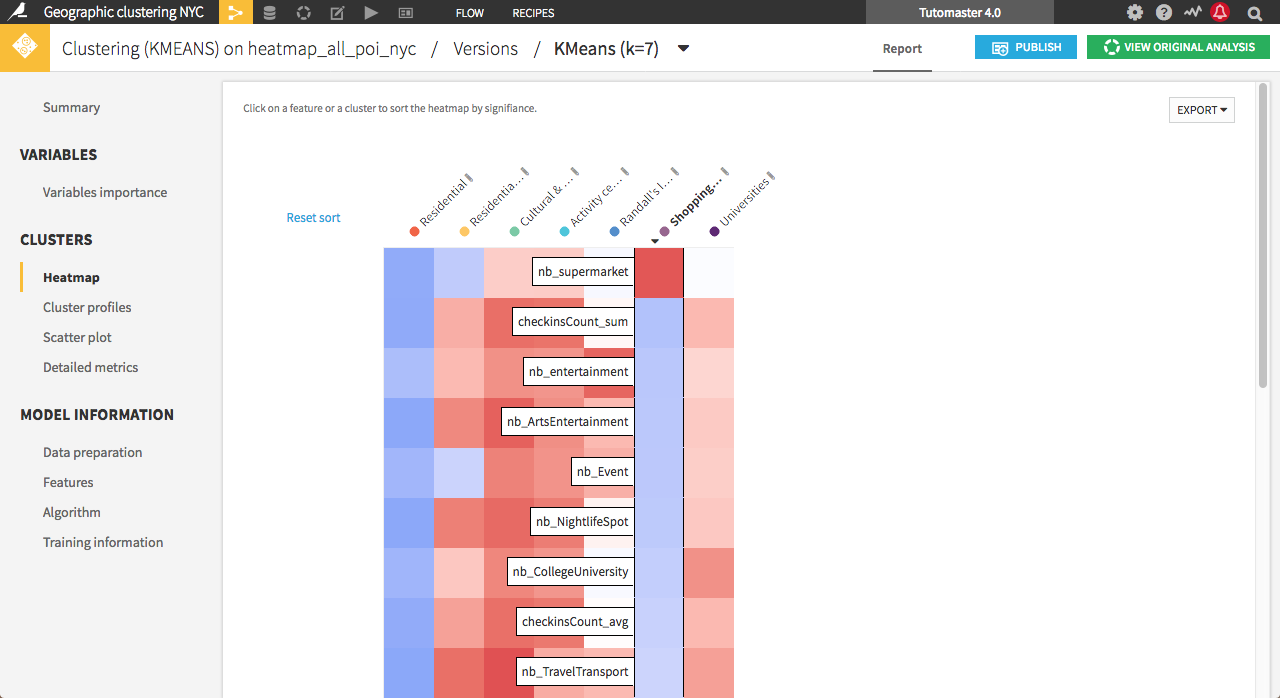The width and height of the screenshot is (1280, 698).
Task: Click the View Original Analysis button
Action: pyautogui.click(x=1178, y=47)
